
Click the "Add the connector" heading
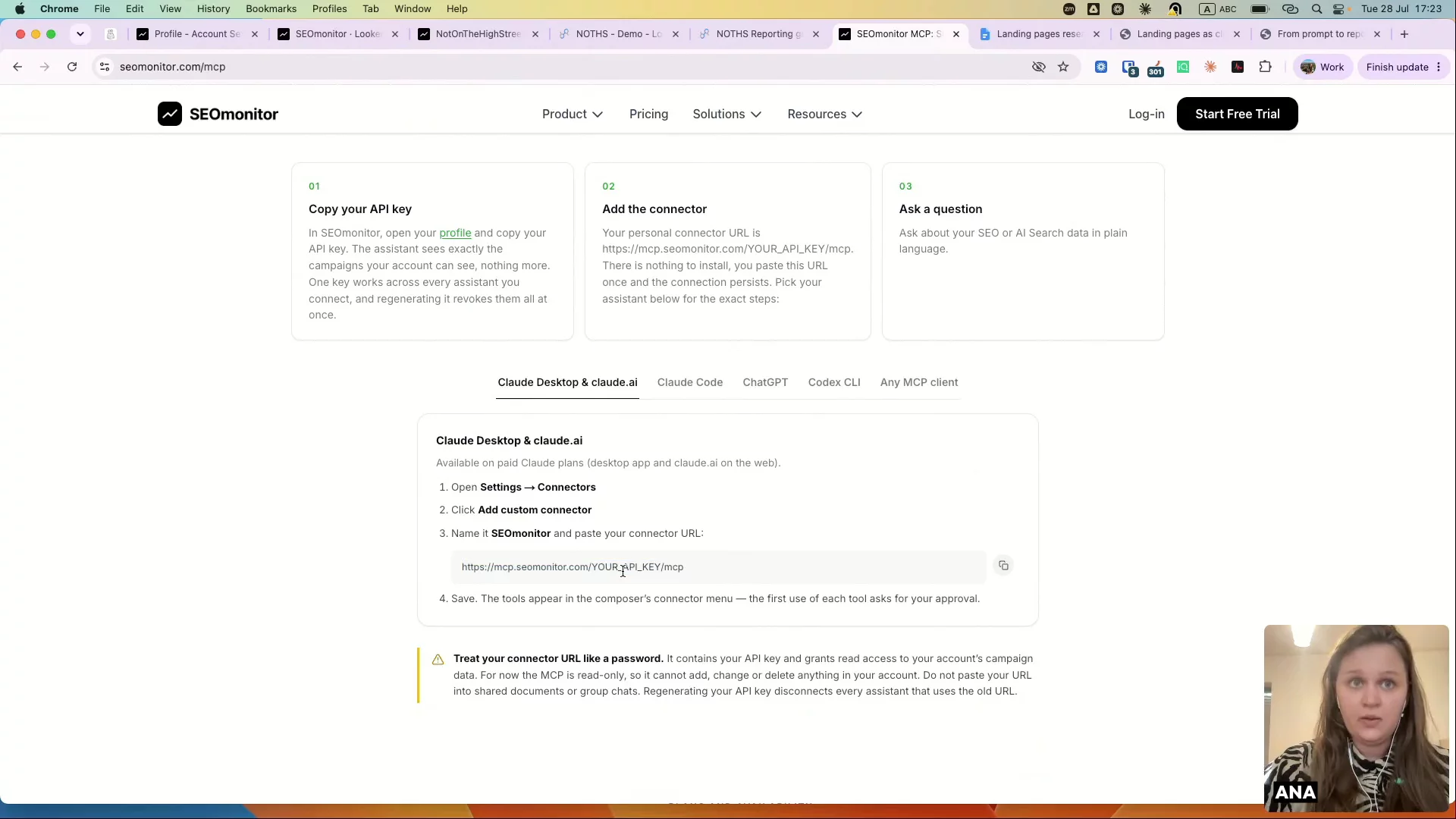(654, 209)
